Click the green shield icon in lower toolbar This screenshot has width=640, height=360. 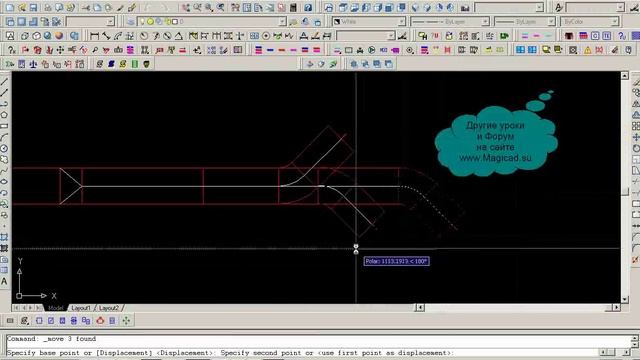pos(146,64)
